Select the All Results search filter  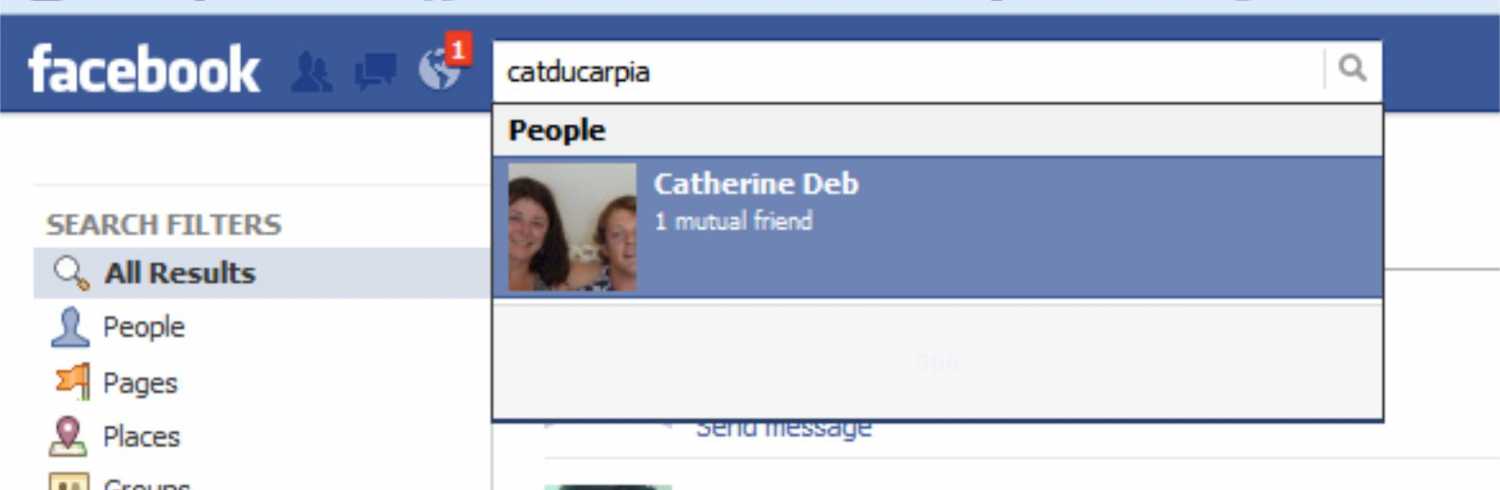(262, 273)
